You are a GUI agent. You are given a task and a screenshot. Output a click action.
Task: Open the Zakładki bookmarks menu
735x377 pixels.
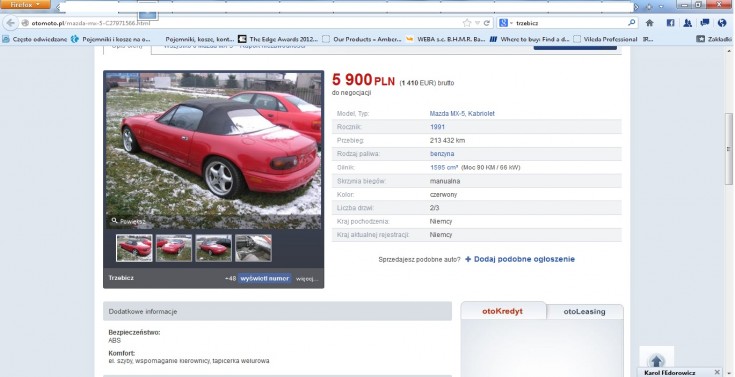click(714, 39)
